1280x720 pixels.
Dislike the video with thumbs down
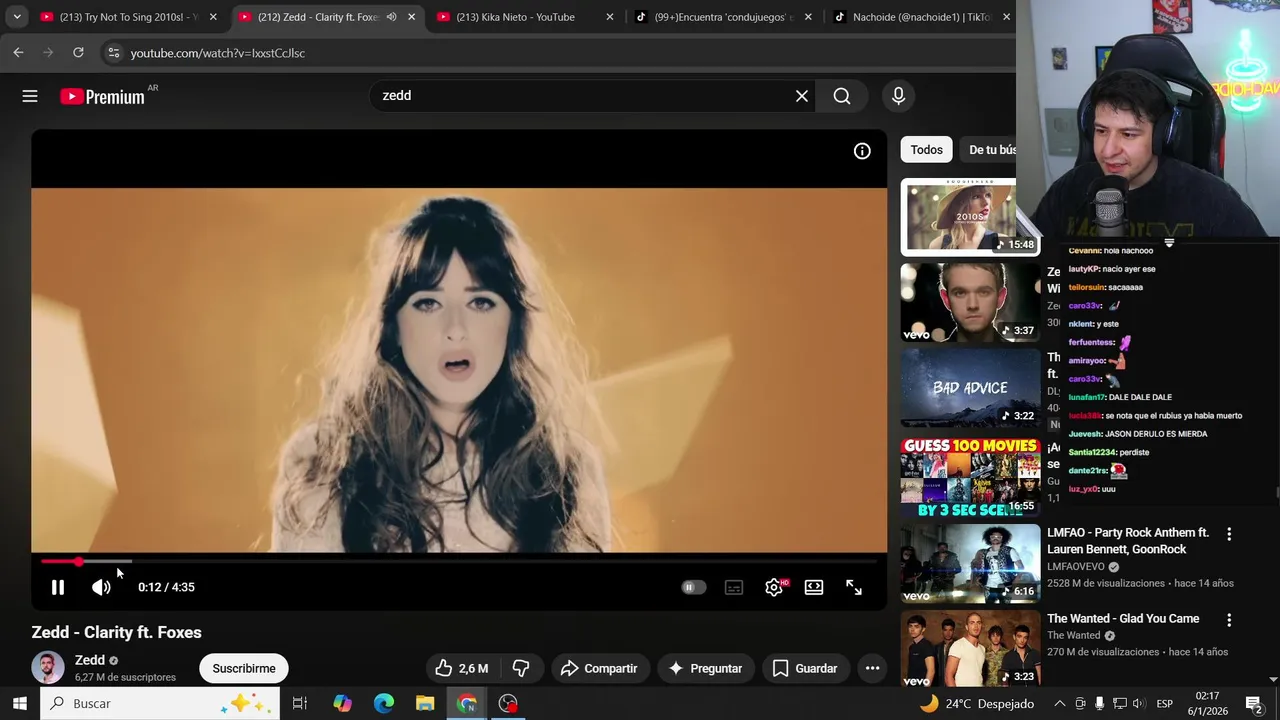[521, 669]
